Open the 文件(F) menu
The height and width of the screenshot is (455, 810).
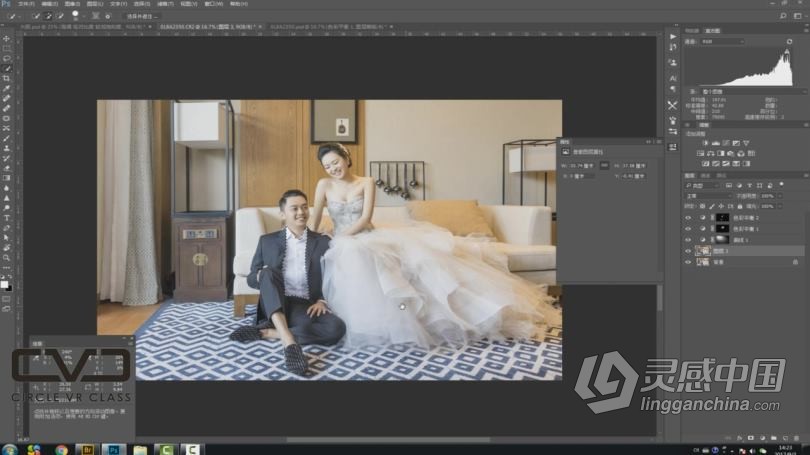pos(26,4)
